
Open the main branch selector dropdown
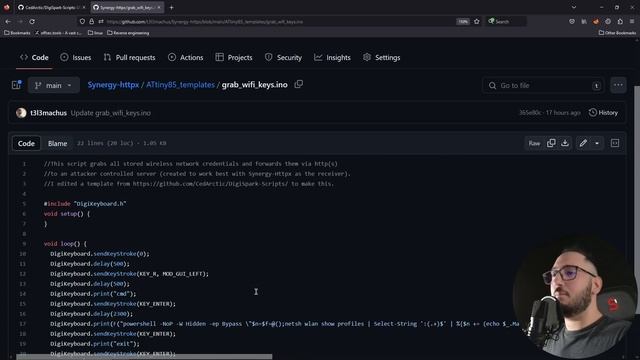[x=53, y=85]
